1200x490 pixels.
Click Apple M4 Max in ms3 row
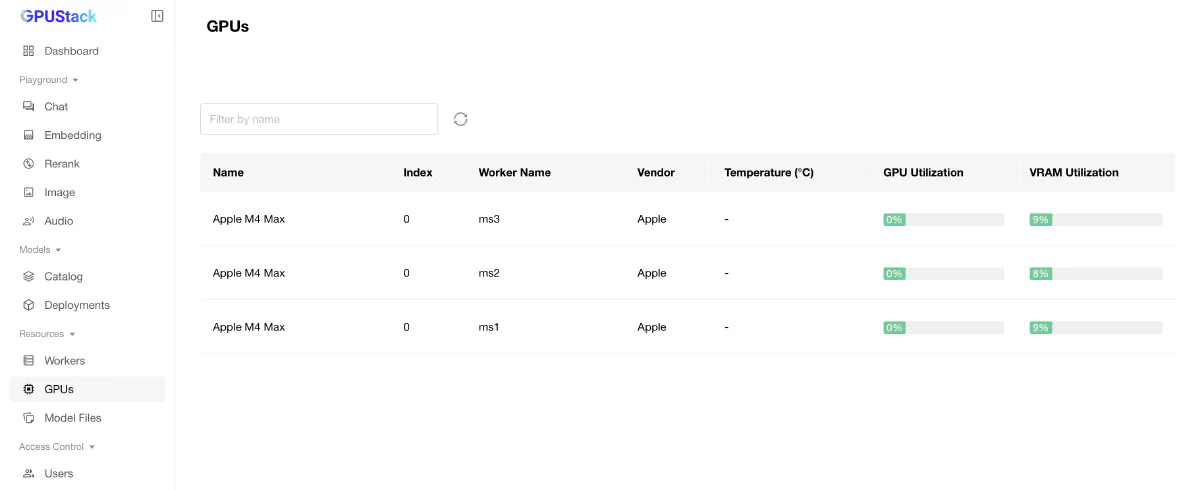[249, 219]
